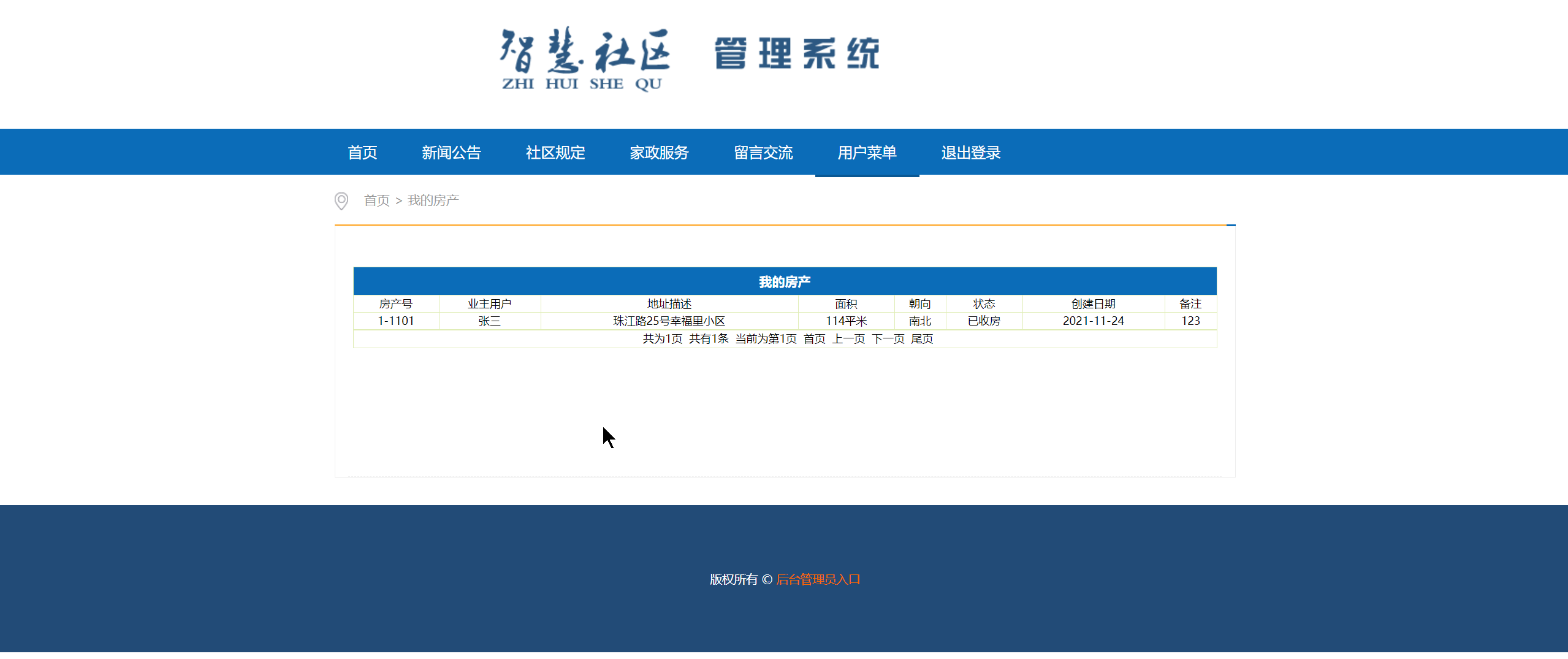Click the 共为1页 pagination text
Screen dimensions: 1568x659
click(663, 339)
